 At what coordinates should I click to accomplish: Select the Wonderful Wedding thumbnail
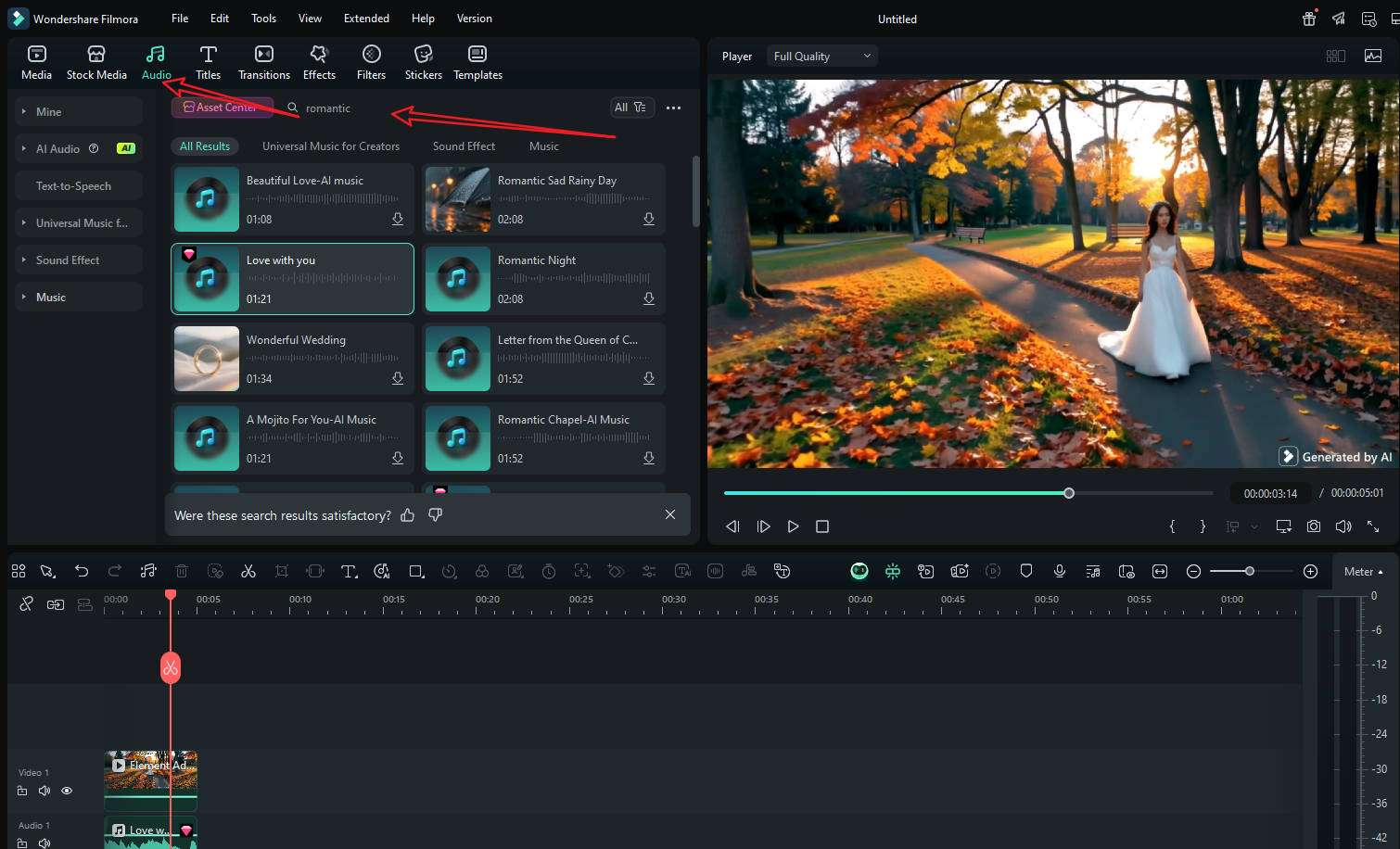[207, 359]
